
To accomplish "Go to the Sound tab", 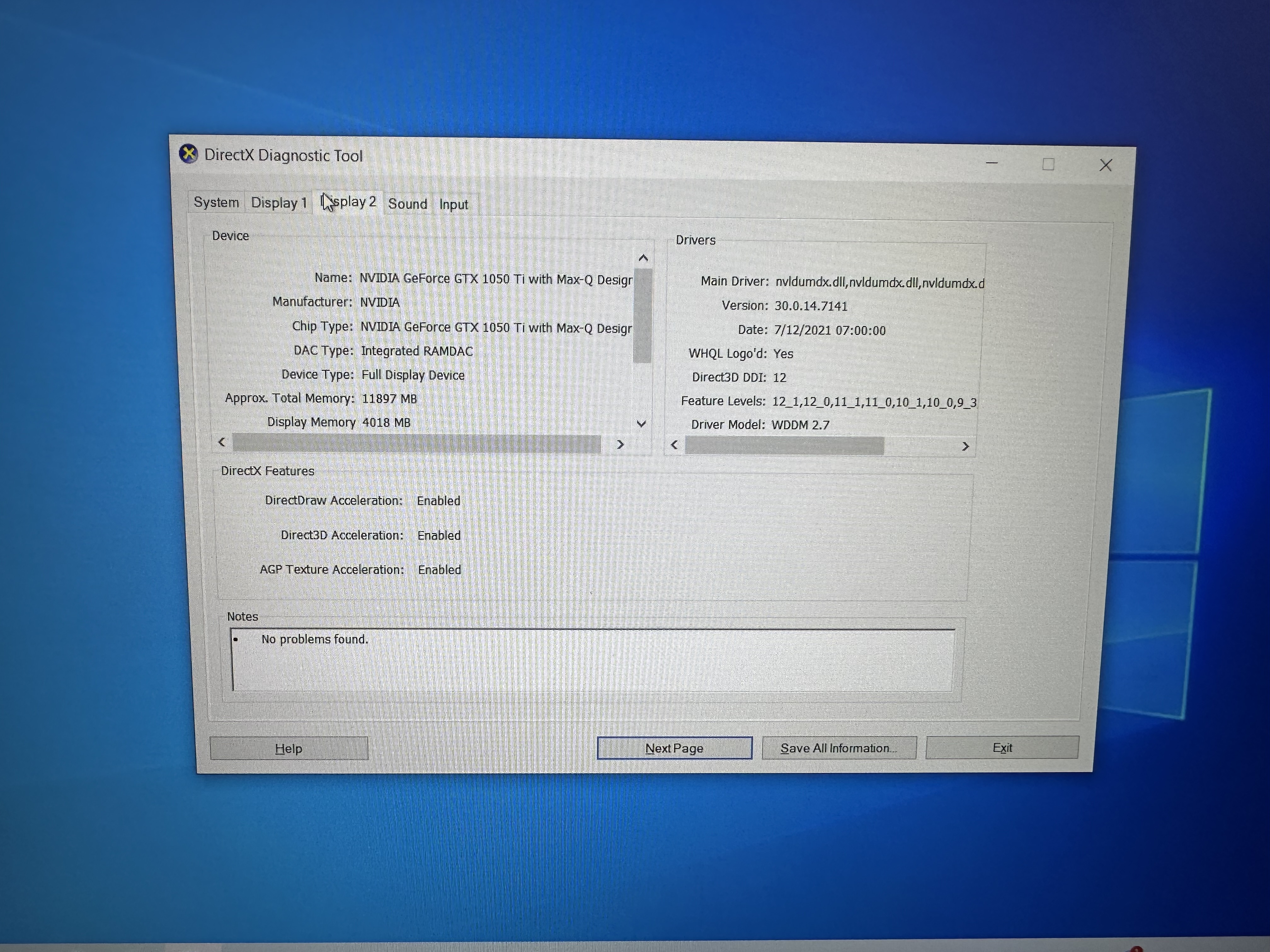I will (408, 204).
